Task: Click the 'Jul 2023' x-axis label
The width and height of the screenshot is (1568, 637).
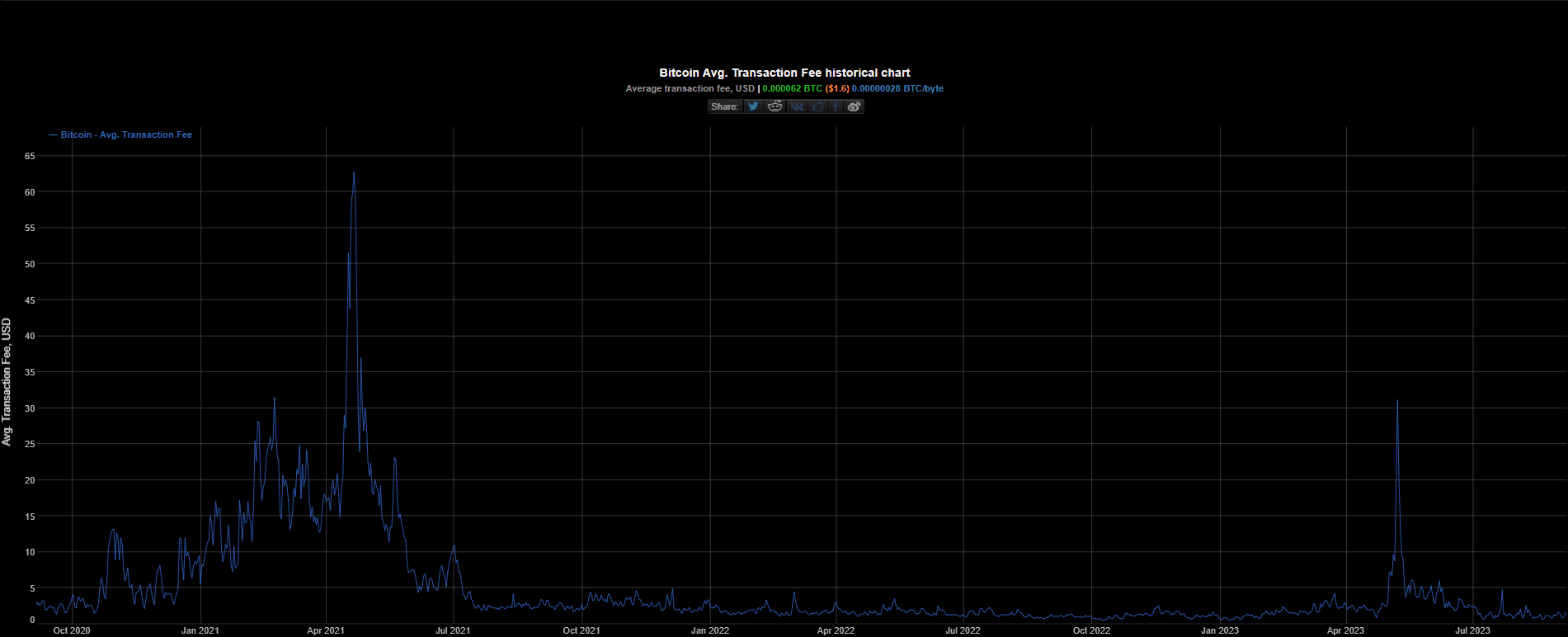Action: coord(1472,630)
